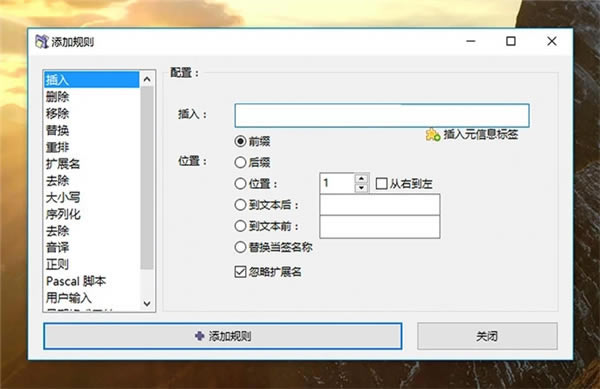This screenshot has width=600, height=389.
Task: Select the 删除 rule in the list
Action: pos(91,97)
